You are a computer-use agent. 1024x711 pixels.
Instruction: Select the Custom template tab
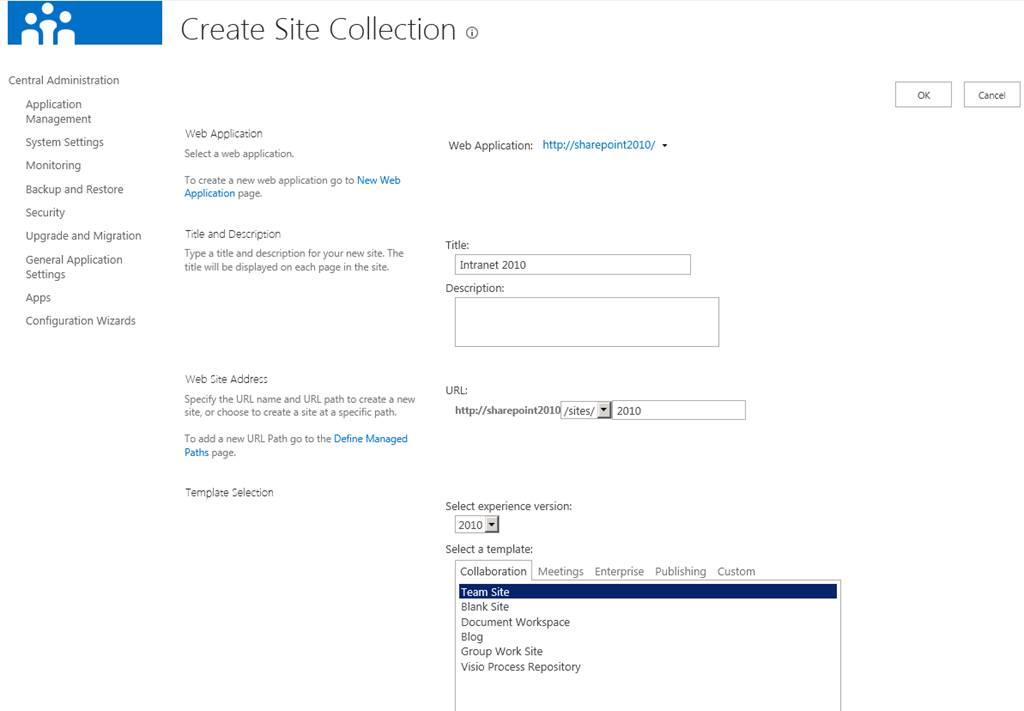pos(735,571)
